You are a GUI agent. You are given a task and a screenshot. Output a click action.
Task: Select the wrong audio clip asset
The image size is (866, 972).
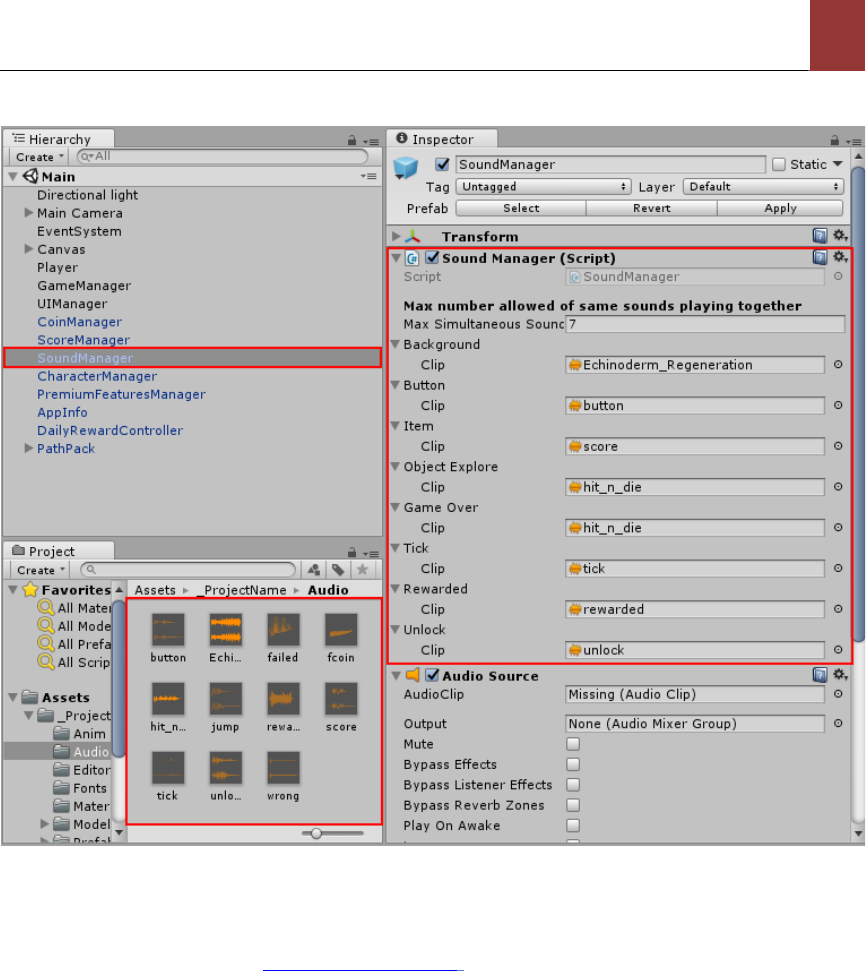click(283, 776)
